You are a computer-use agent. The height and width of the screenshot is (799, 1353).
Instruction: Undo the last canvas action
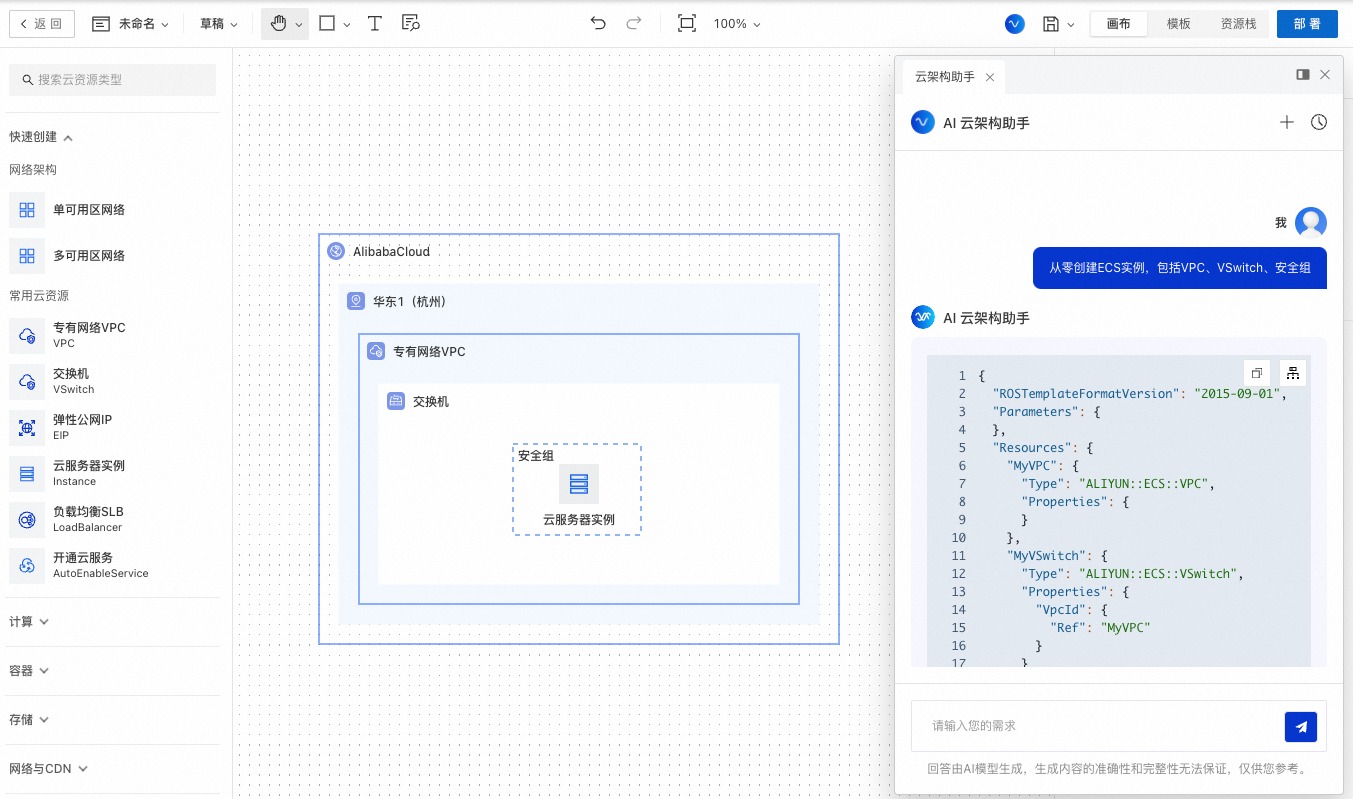click(x=598, y=24)
